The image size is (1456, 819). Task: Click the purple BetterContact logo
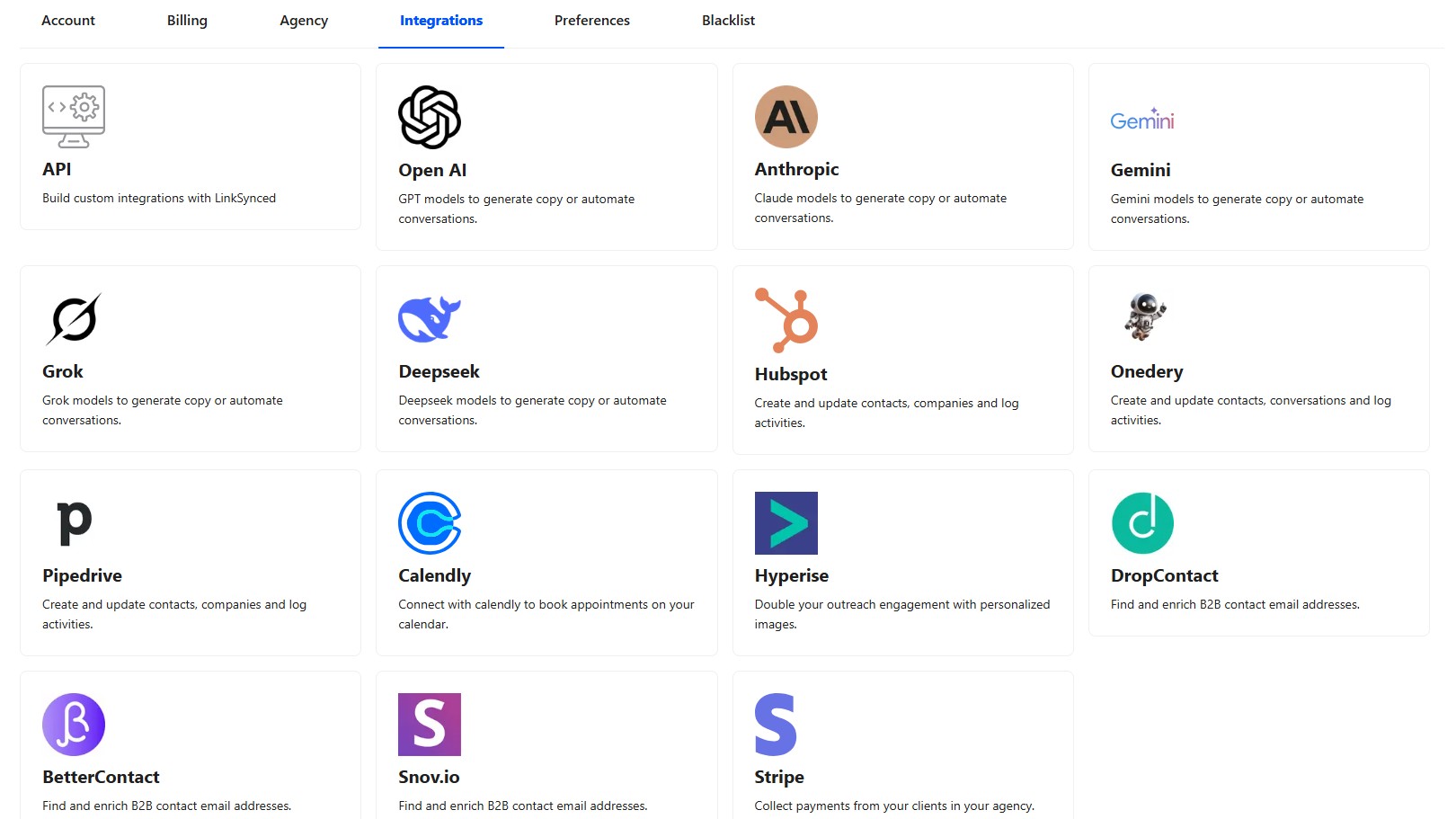coord(74,725)
